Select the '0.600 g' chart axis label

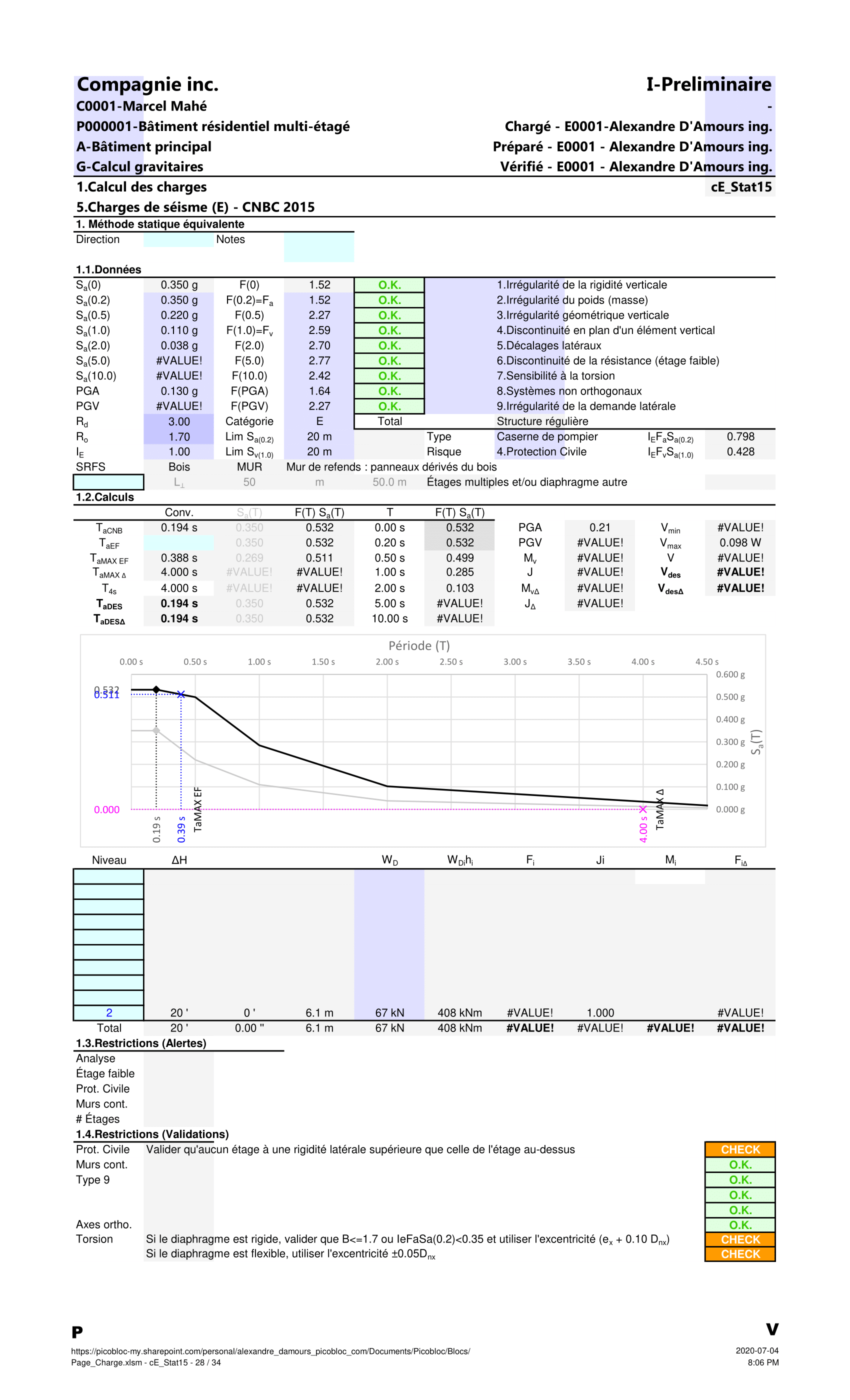730,675
